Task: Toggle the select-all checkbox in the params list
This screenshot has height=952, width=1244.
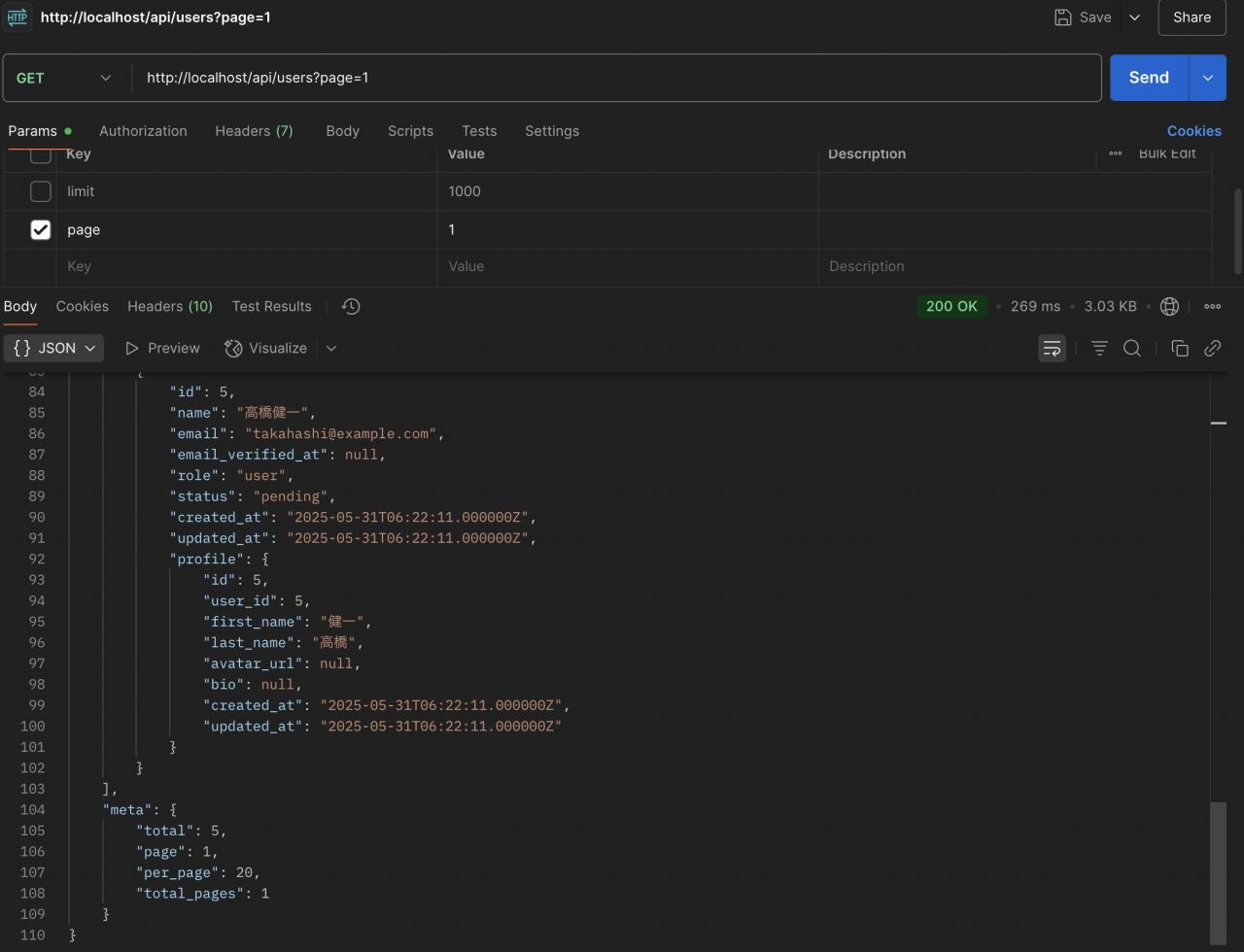Action: coord(40,153)
